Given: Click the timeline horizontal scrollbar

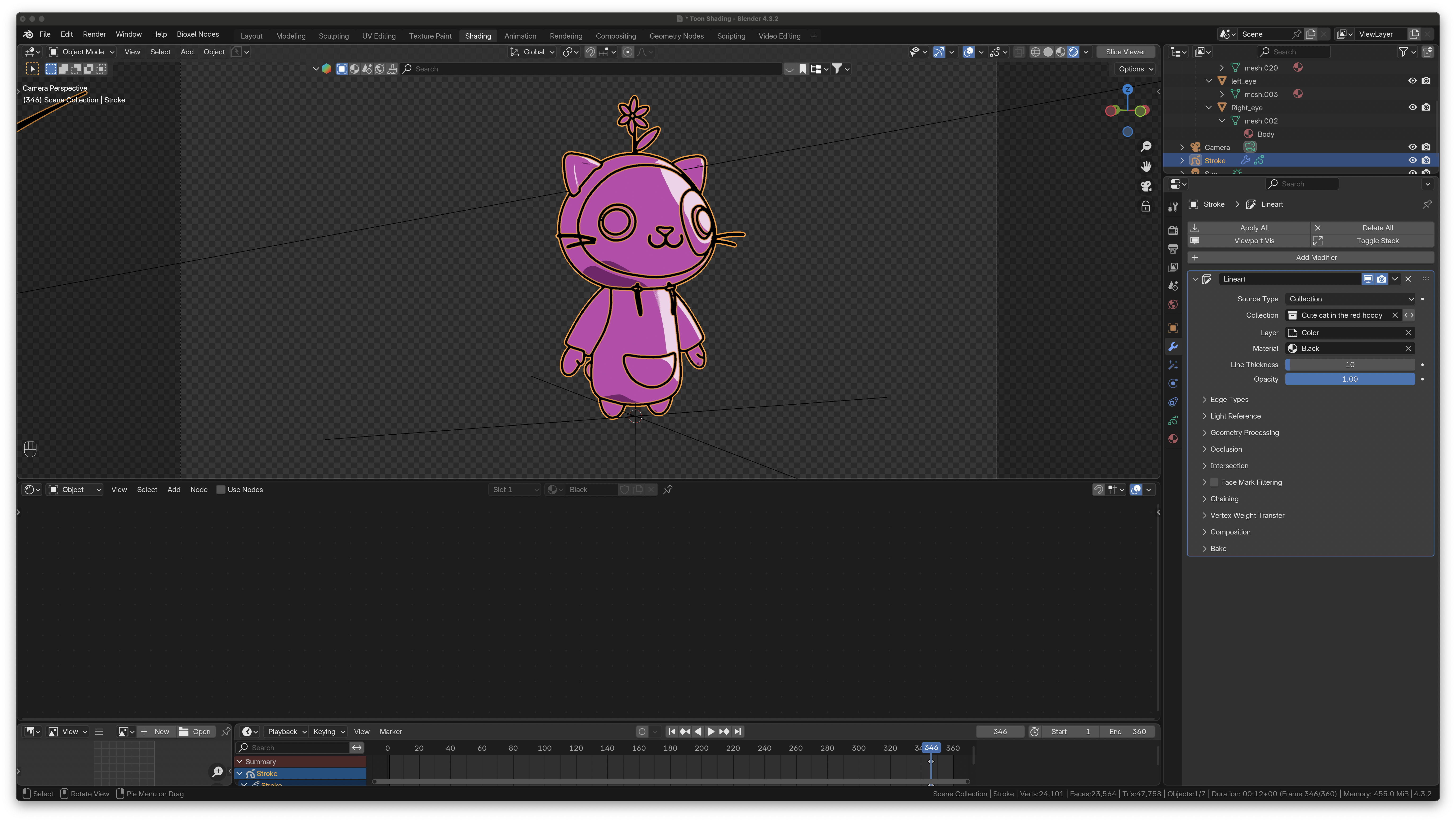Looking at the screenshot, I should 671,782.
